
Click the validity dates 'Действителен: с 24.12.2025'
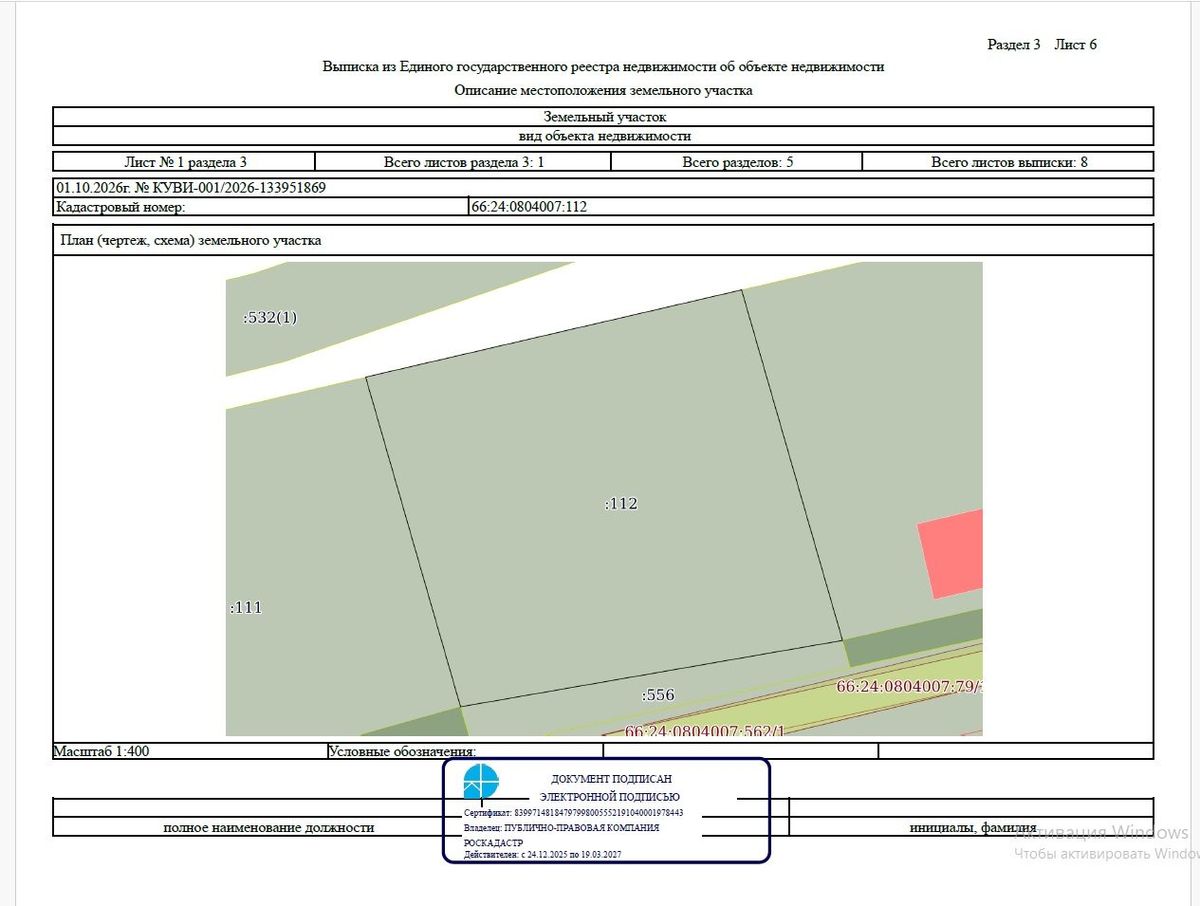click(x=543, y=856)
